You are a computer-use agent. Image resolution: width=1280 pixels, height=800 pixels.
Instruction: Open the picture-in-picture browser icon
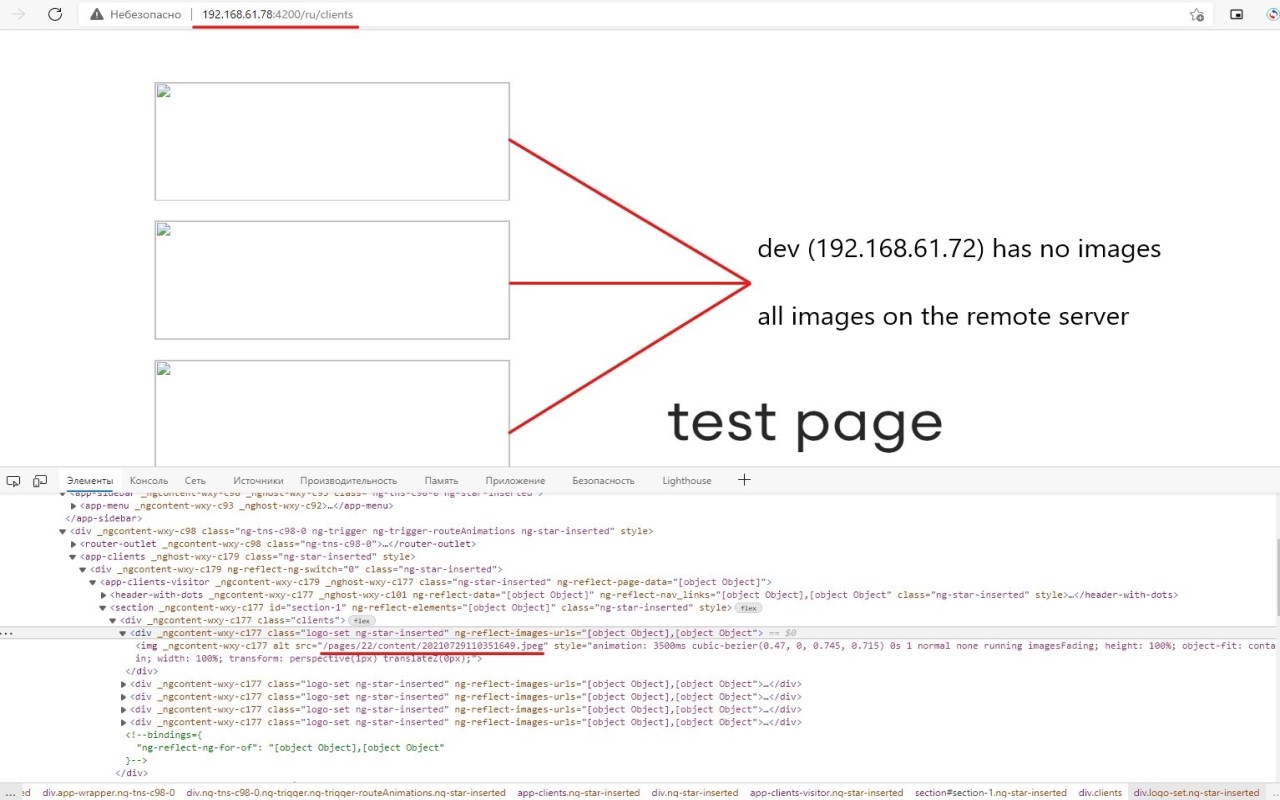point(1237,15)
